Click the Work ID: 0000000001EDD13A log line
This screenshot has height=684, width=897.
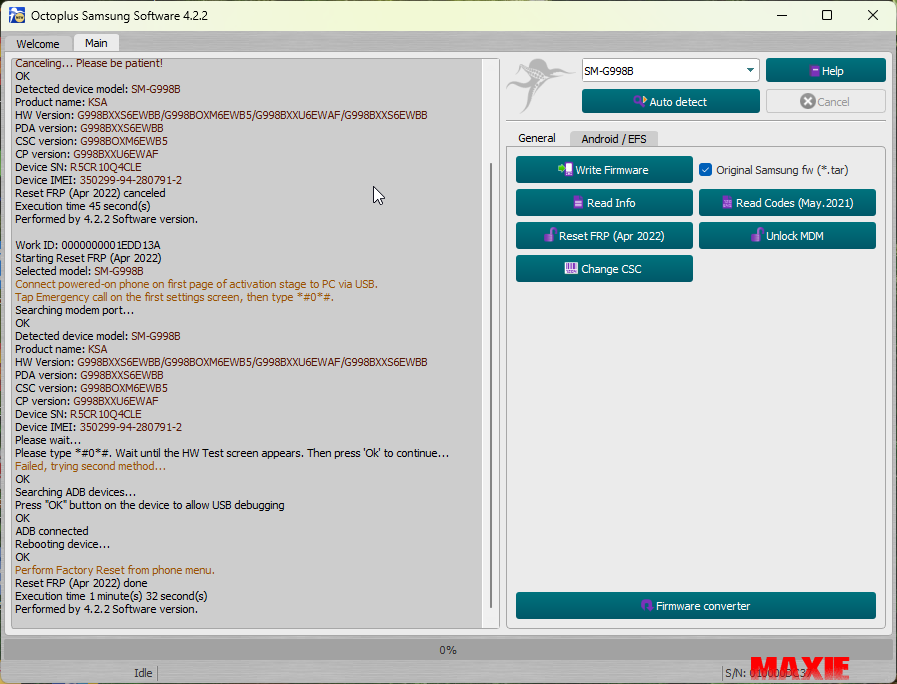88,245
